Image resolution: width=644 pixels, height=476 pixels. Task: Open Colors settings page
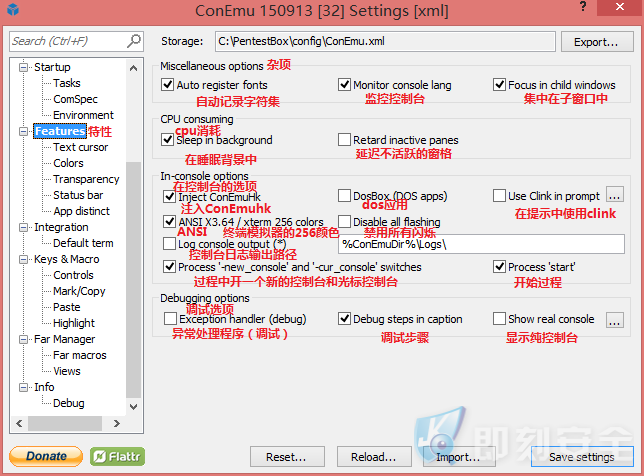69,163
